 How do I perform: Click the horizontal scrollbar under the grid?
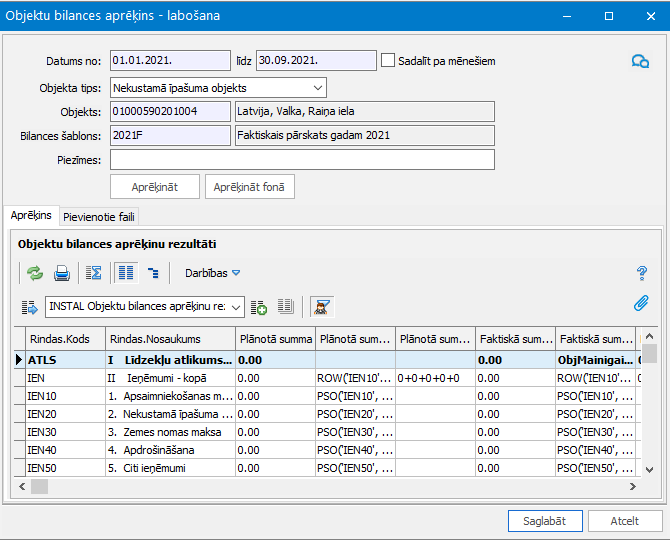[x=330, y=486]
